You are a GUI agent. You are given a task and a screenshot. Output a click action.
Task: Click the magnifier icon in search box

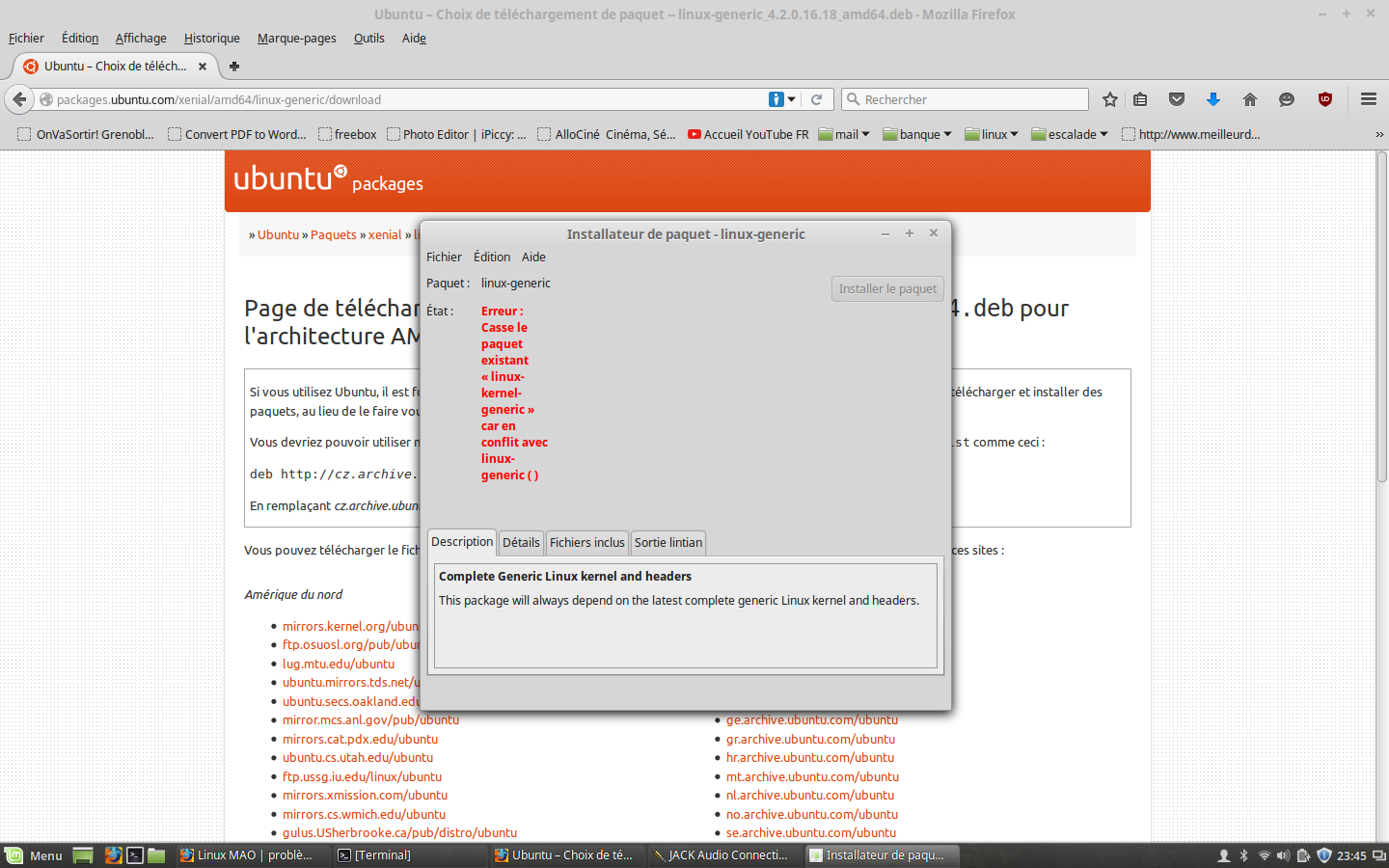(x=853, y=99)
